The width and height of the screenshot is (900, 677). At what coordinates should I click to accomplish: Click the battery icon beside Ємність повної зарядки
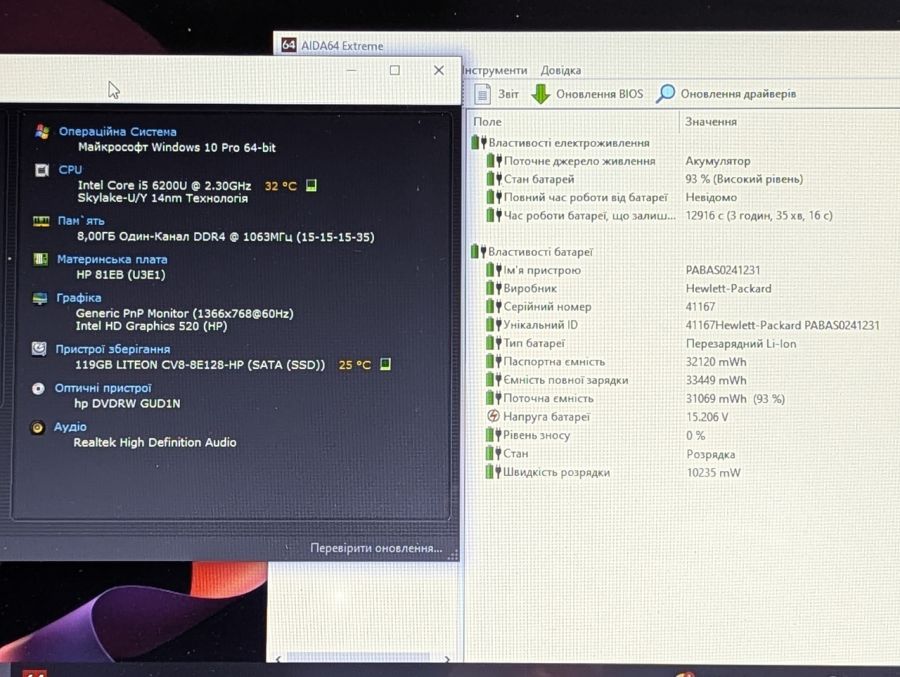[494, 380]
